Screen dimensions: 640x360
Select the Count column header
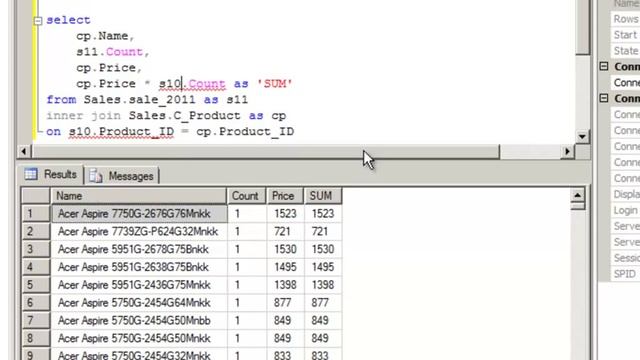246,196
